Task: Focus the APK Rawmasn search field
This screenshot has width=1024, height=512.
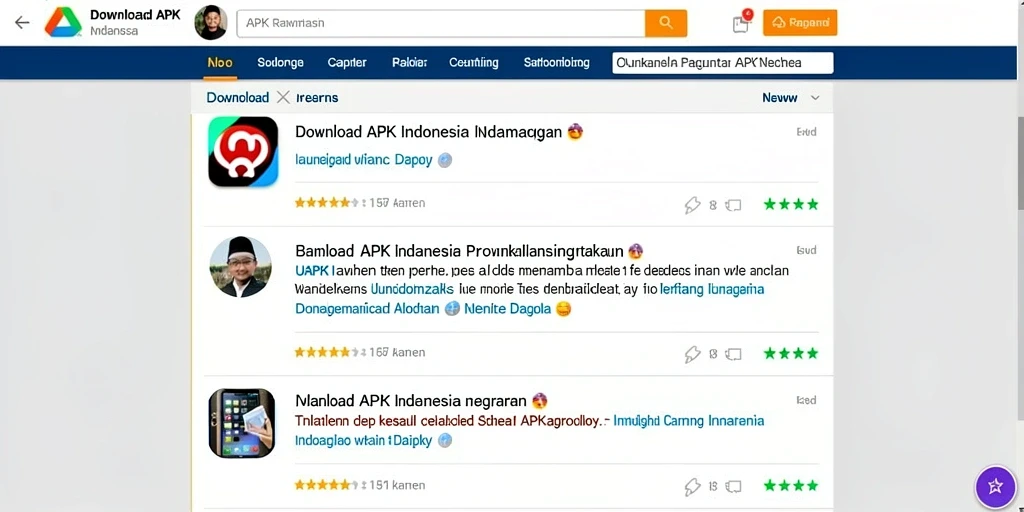Action: point(441,23)
